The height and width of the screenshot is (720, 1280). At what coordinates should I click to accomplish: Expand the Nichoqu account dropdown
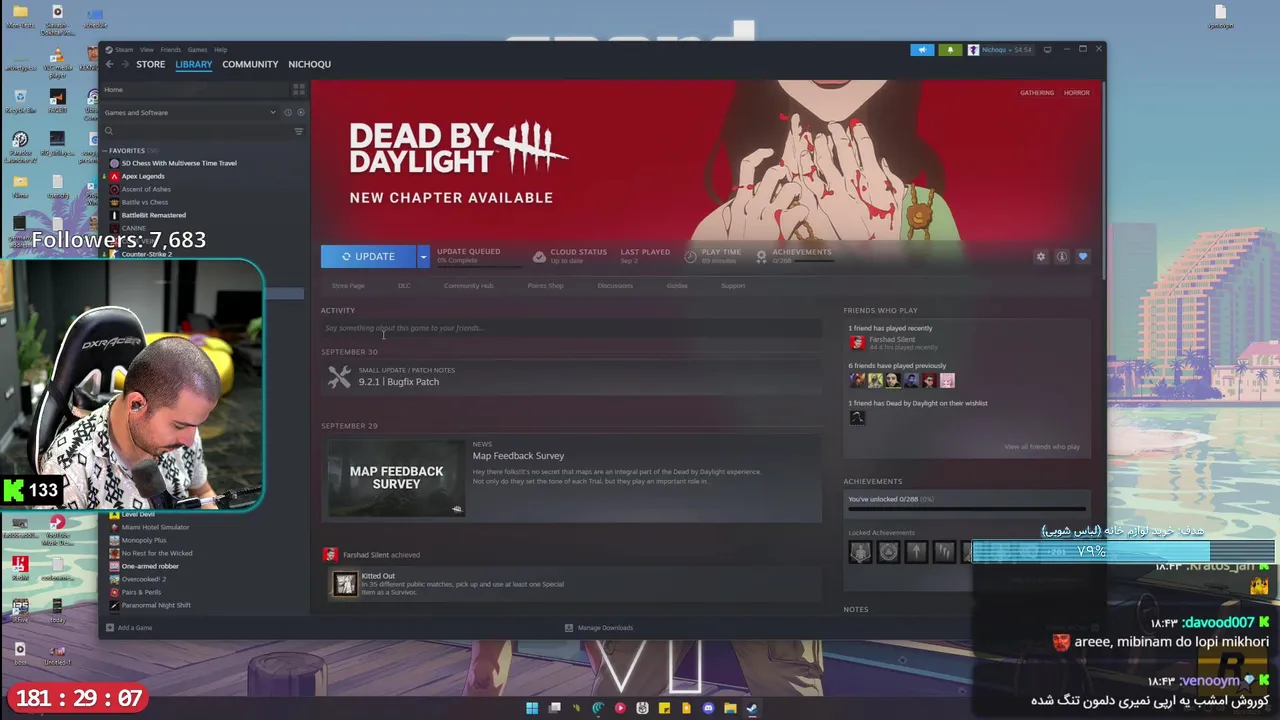1000,50
